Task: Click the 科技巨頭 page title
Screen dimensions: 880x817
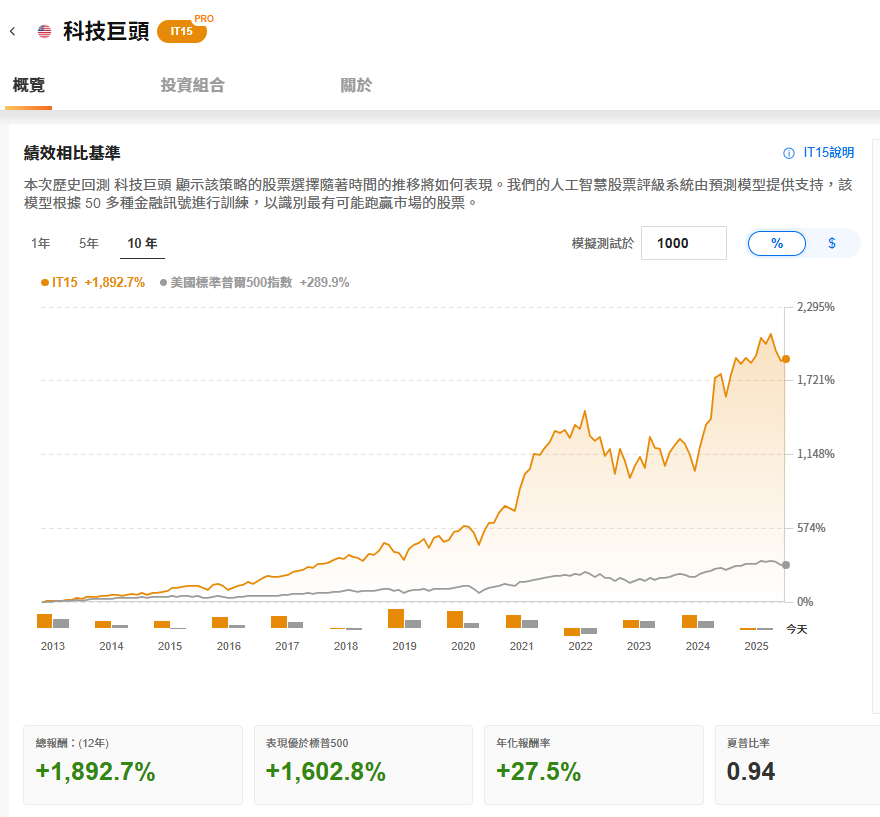Action: pos(106,31)
